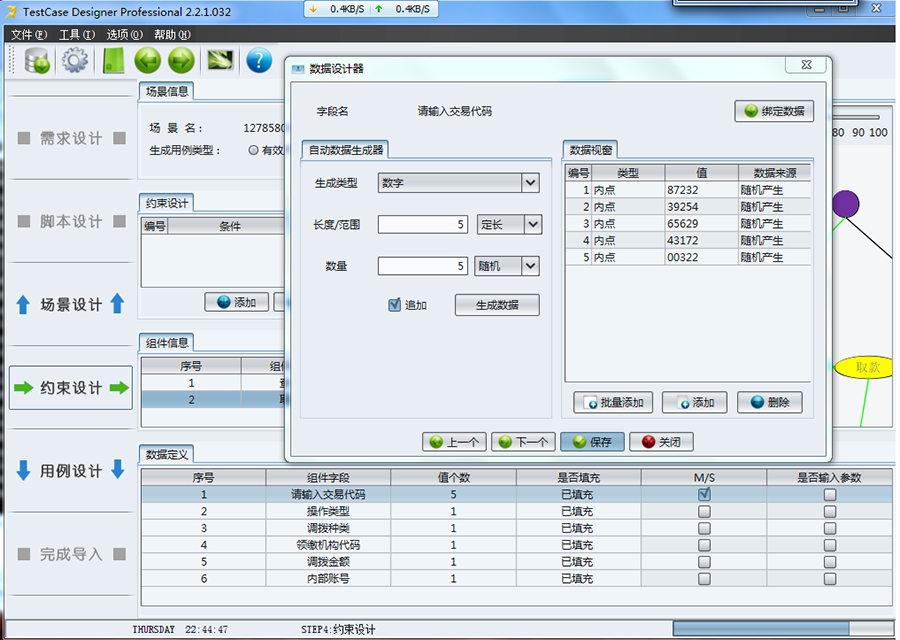Toggle the M/S checkbox for 请输入交易代码
The width and height of the screenshot is (900, 640).
(703, 494)
